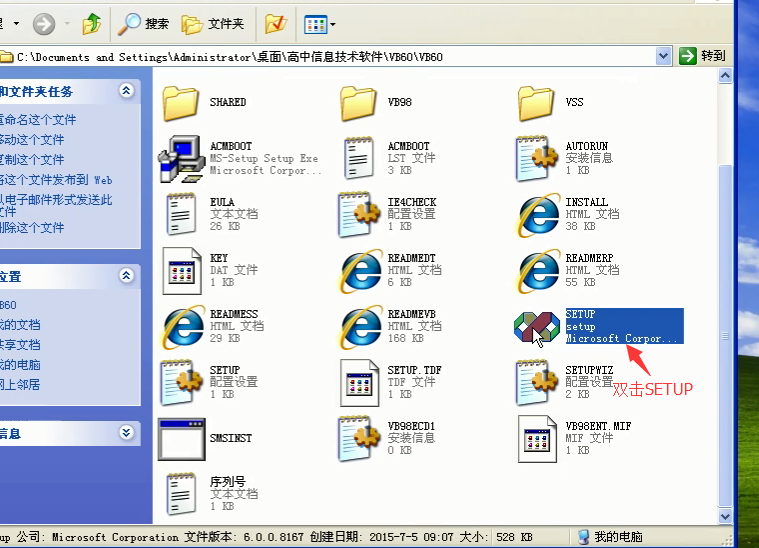Image resolution: width=759 pixels, height=548 pixels.
Task: Select the READMERP HTML document icon
Action: tap(537, 271)
